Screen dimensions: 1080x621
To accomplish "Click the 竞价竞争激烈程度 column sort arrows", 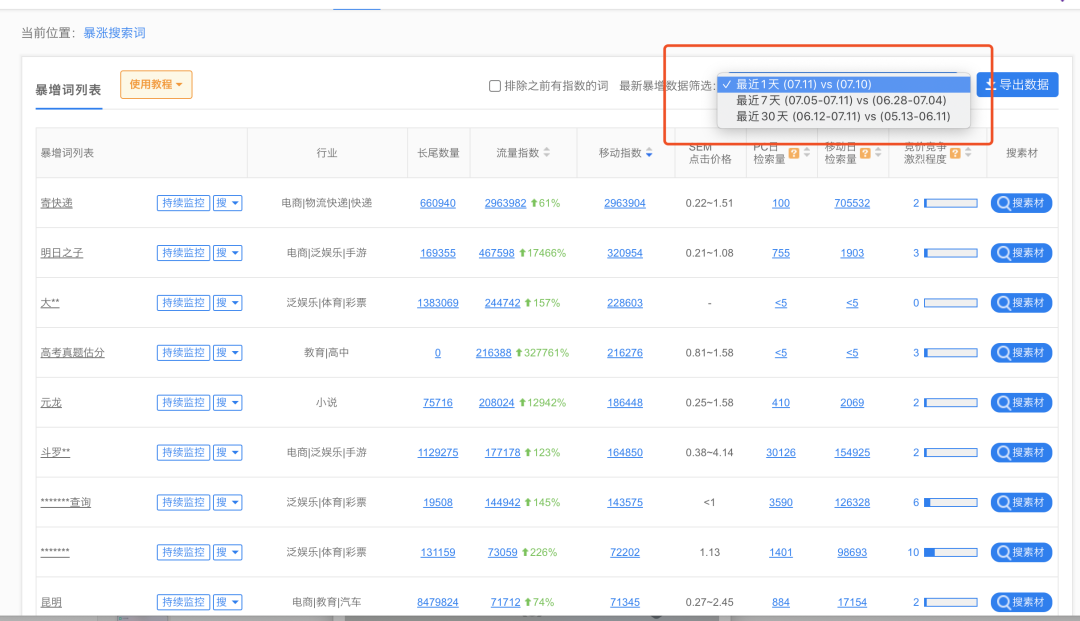I will coord(969,153).
